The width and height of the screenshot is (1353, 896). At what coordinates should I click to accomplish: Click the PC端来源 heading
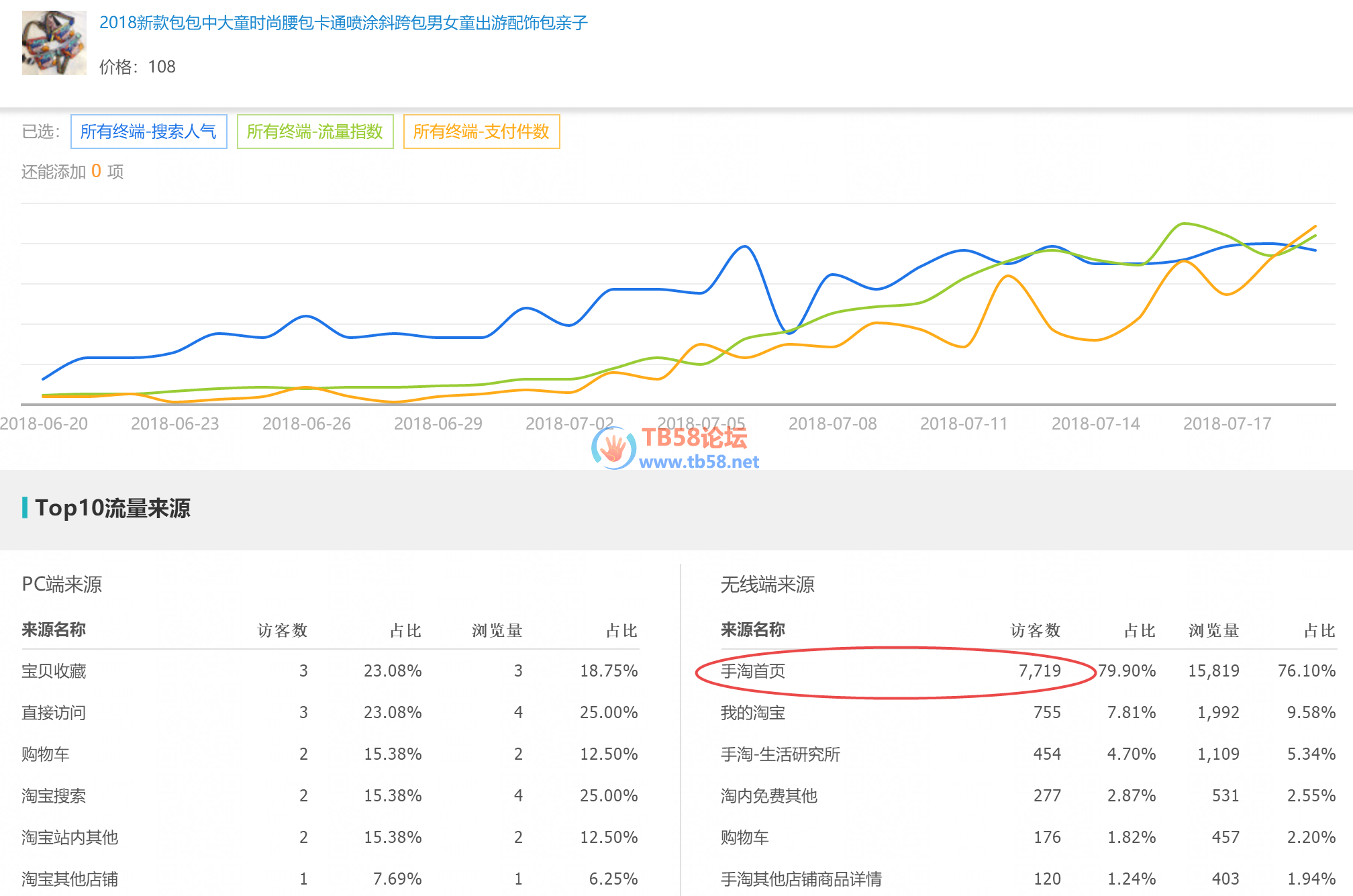62,585
